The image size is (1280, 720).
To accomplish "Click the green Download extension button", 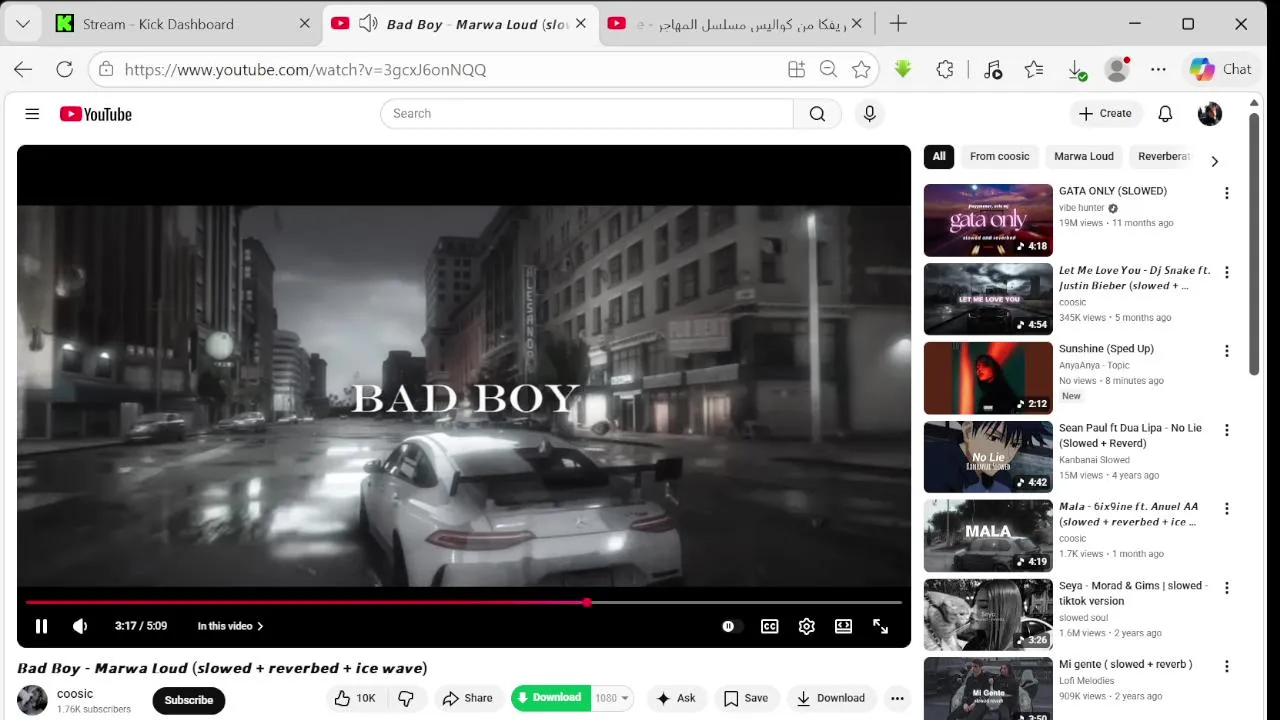I will (550, 698).
